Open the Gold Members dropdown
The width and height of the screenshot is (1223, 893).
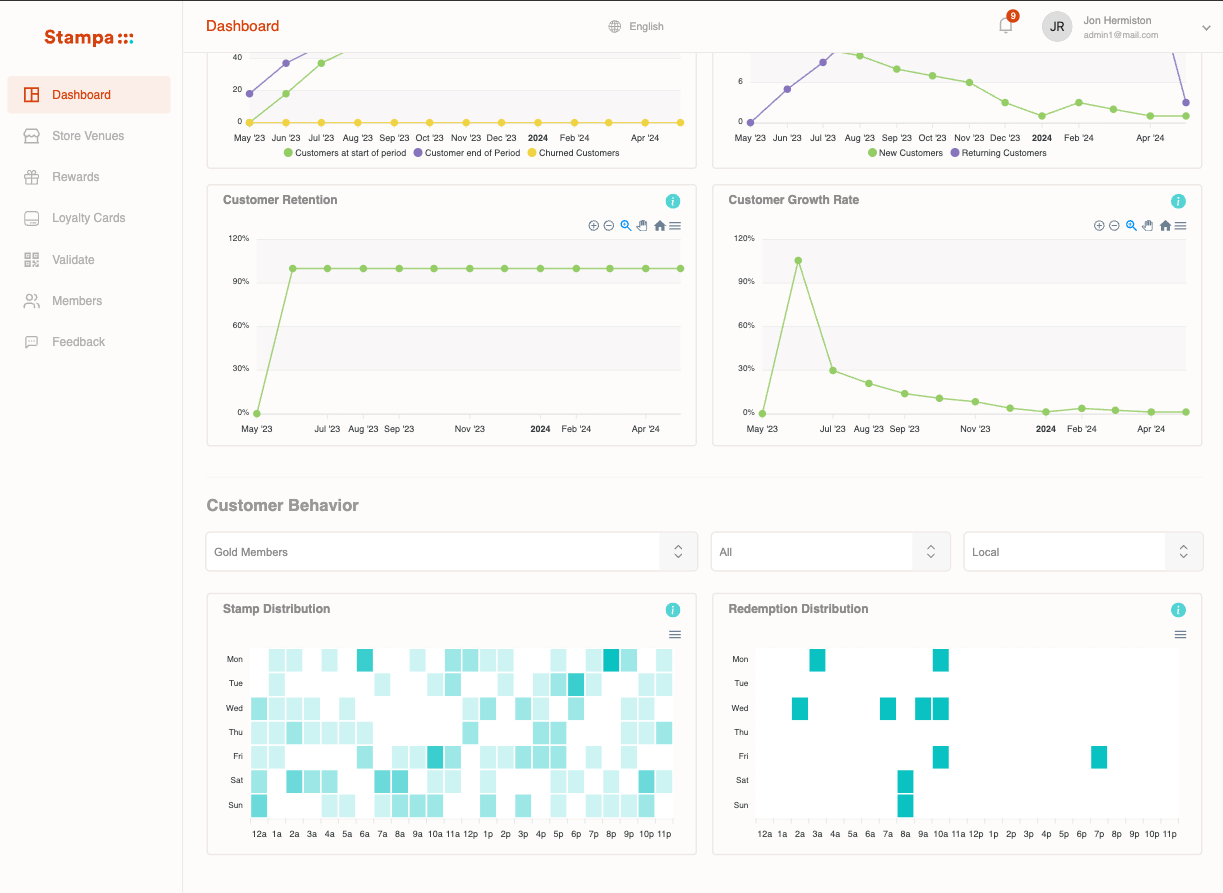[450, 551]
